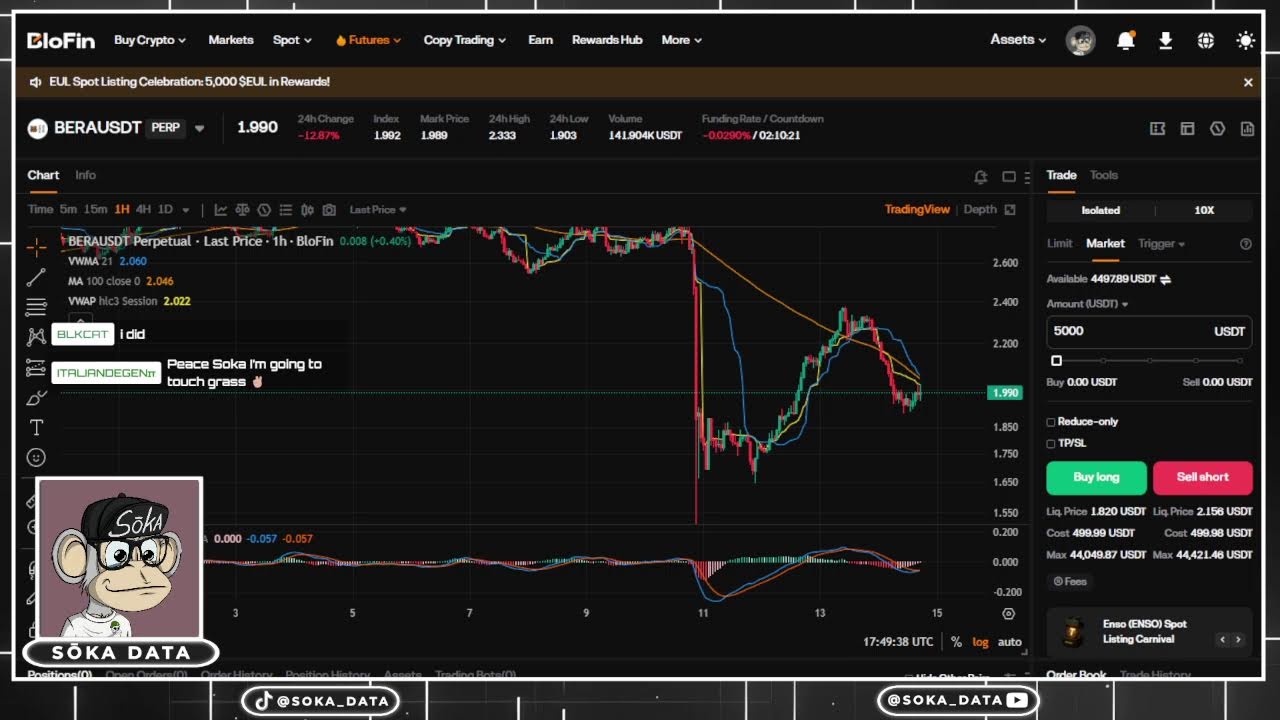Click the Buy long button
1280x720 pixels.
1096,478
